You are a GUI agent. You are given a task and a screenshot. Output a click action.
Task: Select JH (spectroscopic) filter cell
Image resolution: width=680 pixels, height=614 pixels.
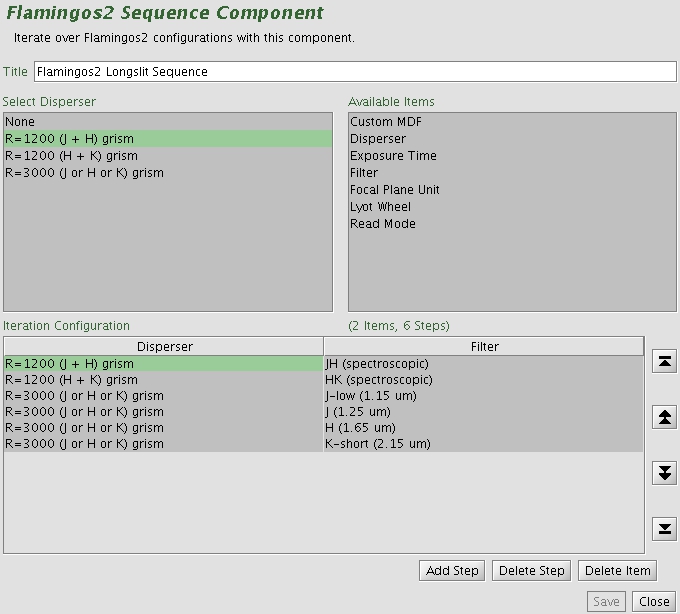[484, 363]
